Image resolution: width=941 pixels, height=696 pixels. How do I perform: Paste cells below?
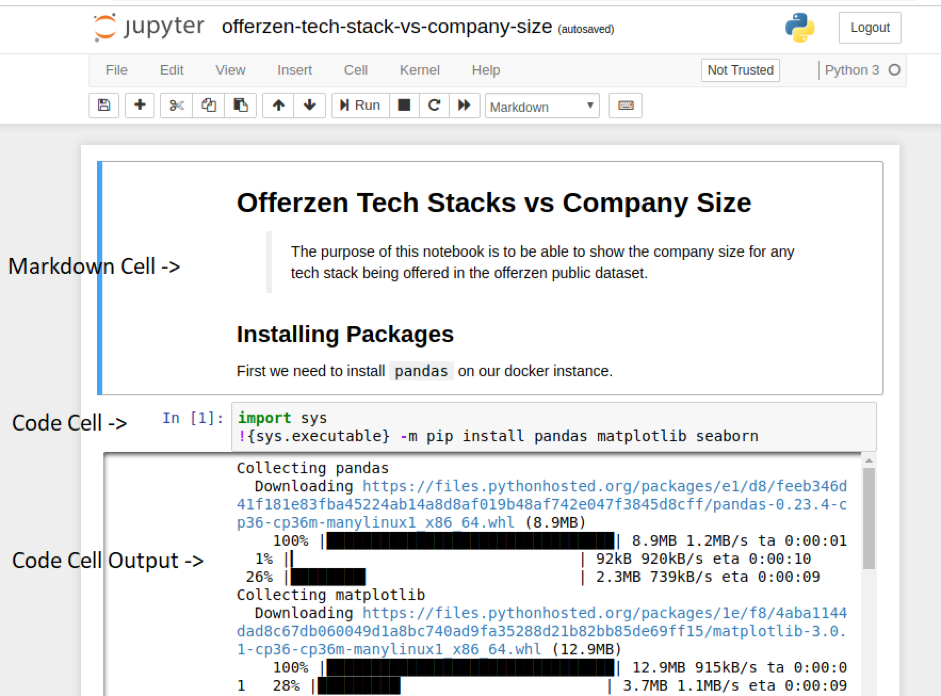(241, 106)
